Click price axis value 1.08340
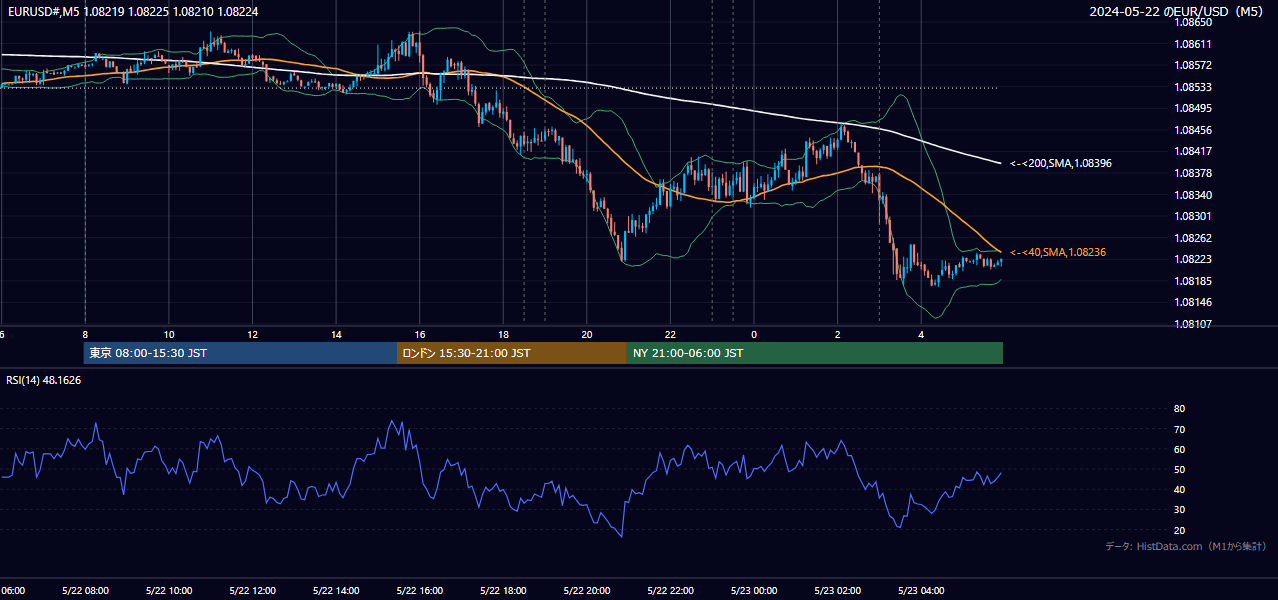Viewport: 1278px width, 600px height. [1193, 195]
